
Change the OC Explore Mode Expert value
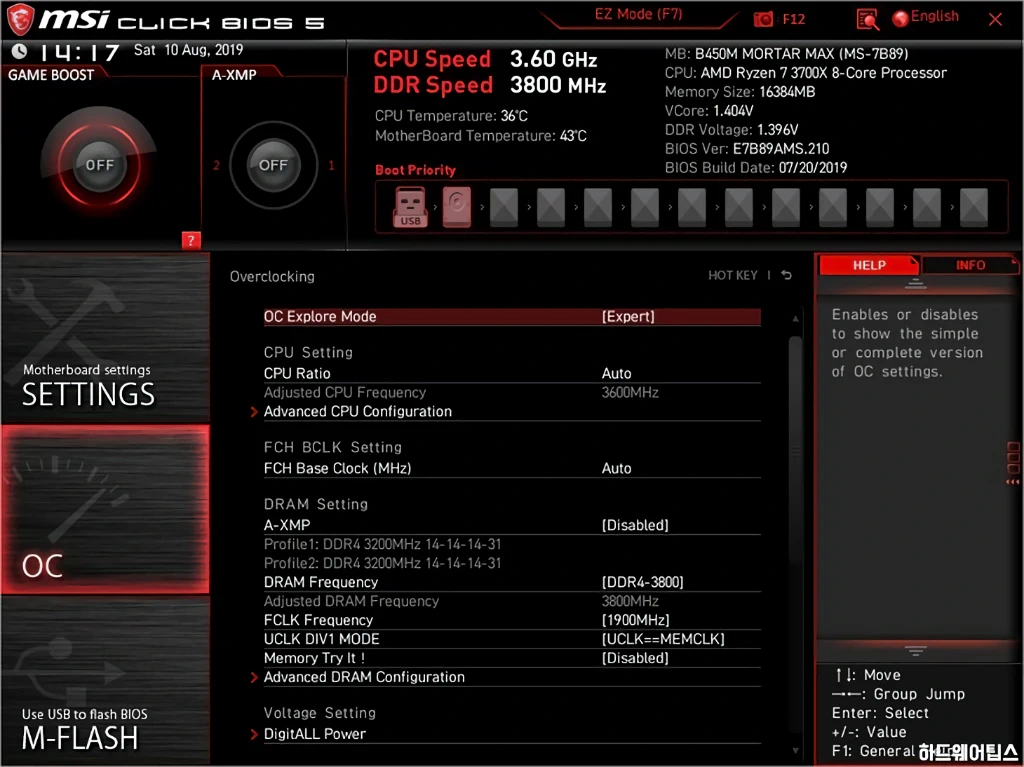[628, 317]
